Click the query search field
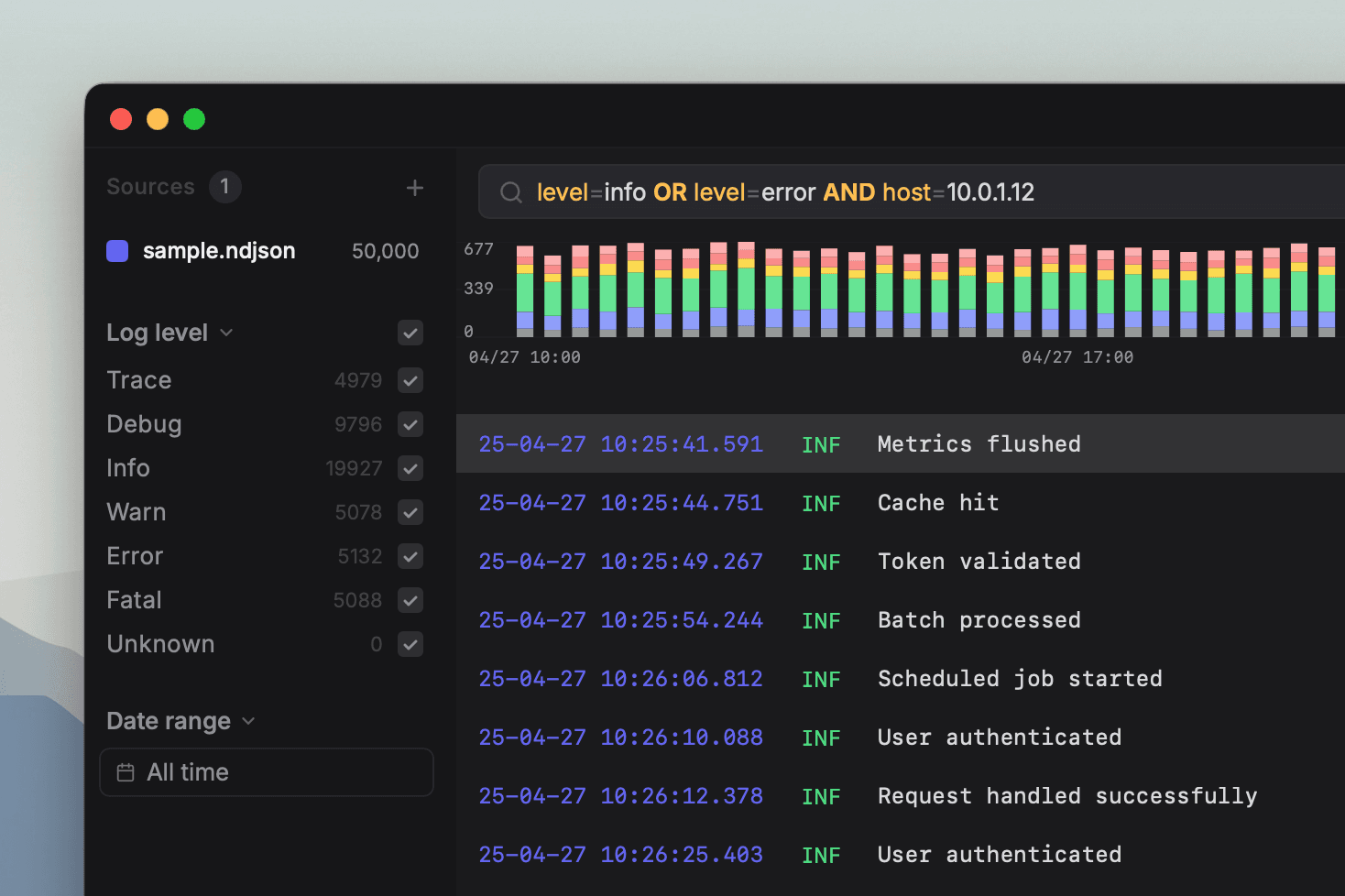Viewport: 1345px width, 896px height. [x=912, y=192]
